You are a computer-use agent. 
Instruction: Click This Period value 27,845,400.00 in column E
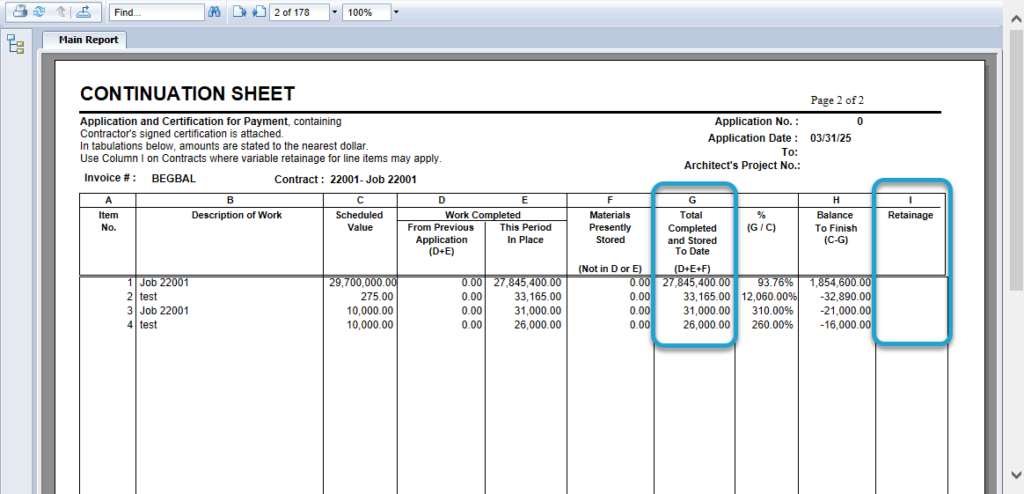[528, 283]
